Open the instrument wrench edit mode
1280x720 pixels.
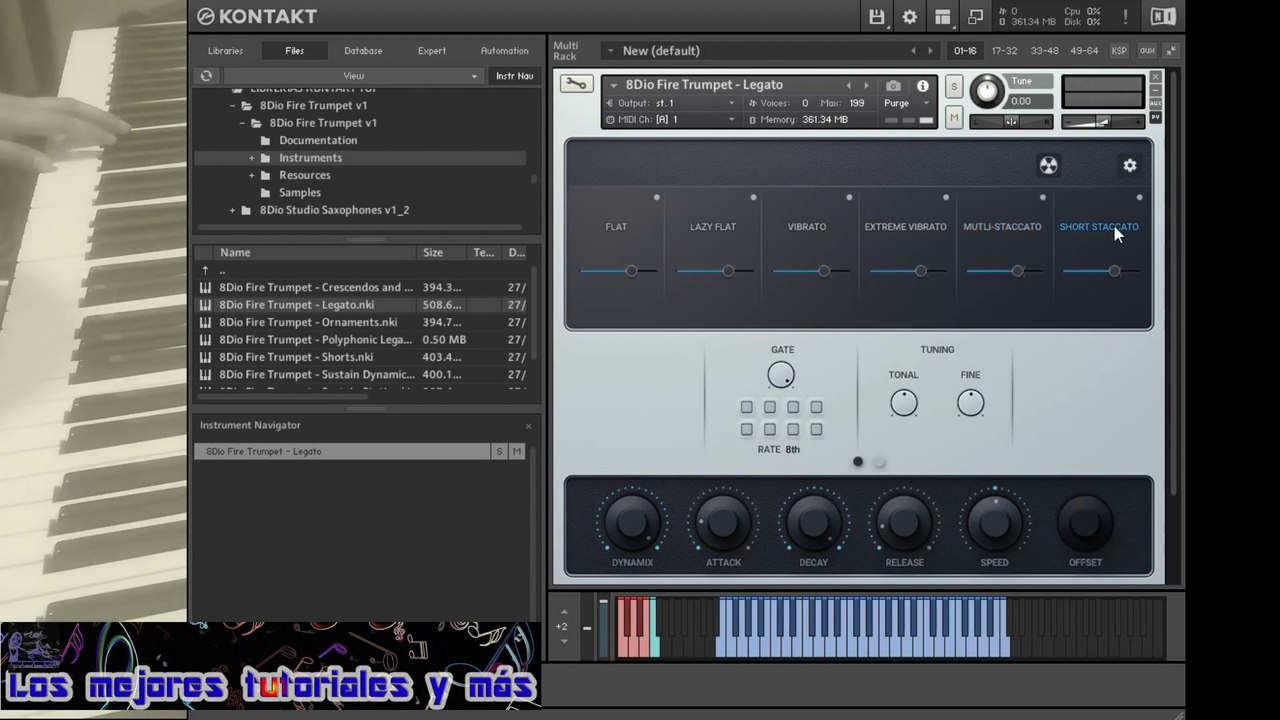click(x=576, y=85)
